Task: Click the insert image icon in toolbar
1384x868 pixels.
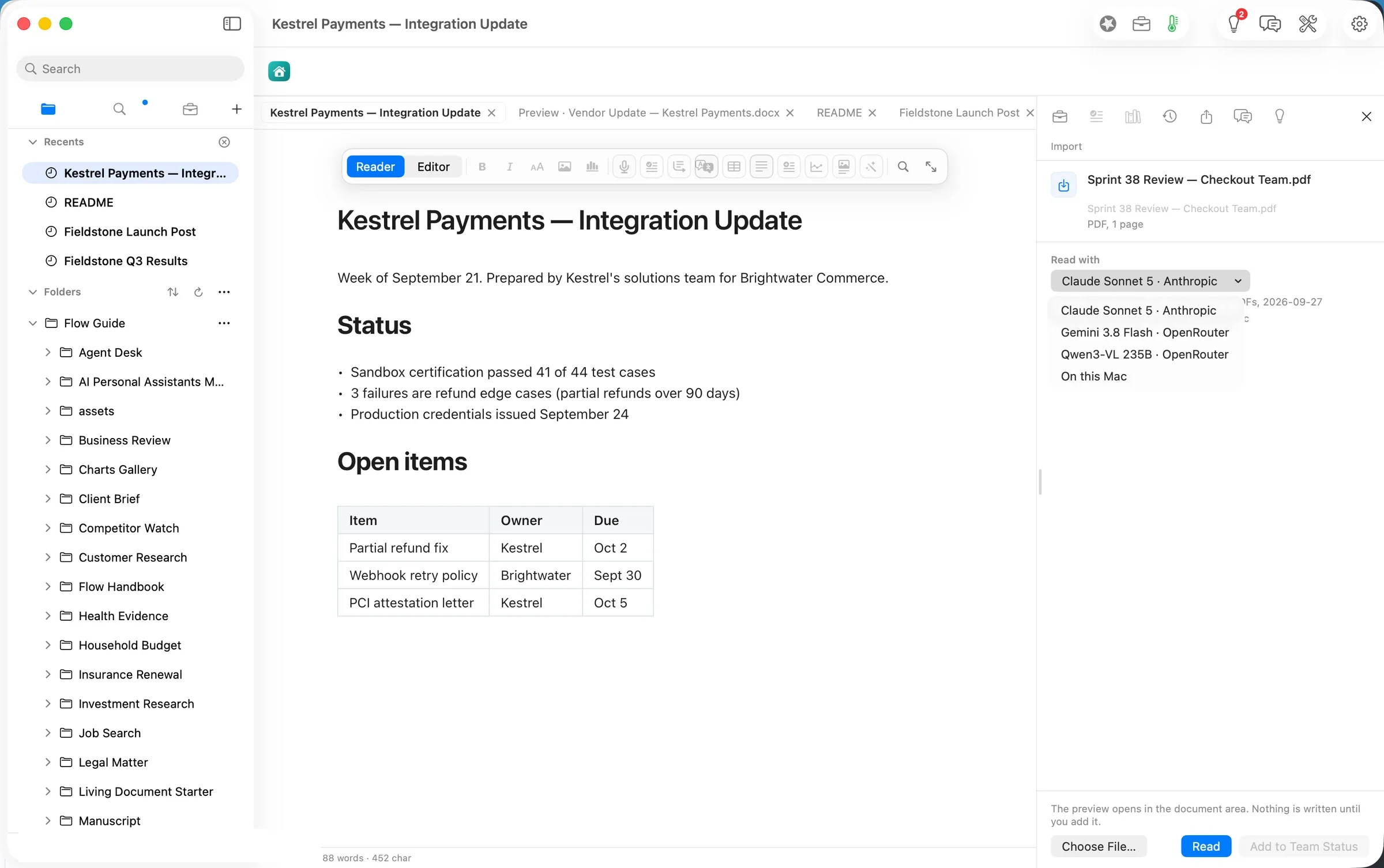Action: [x=565, y=167]
